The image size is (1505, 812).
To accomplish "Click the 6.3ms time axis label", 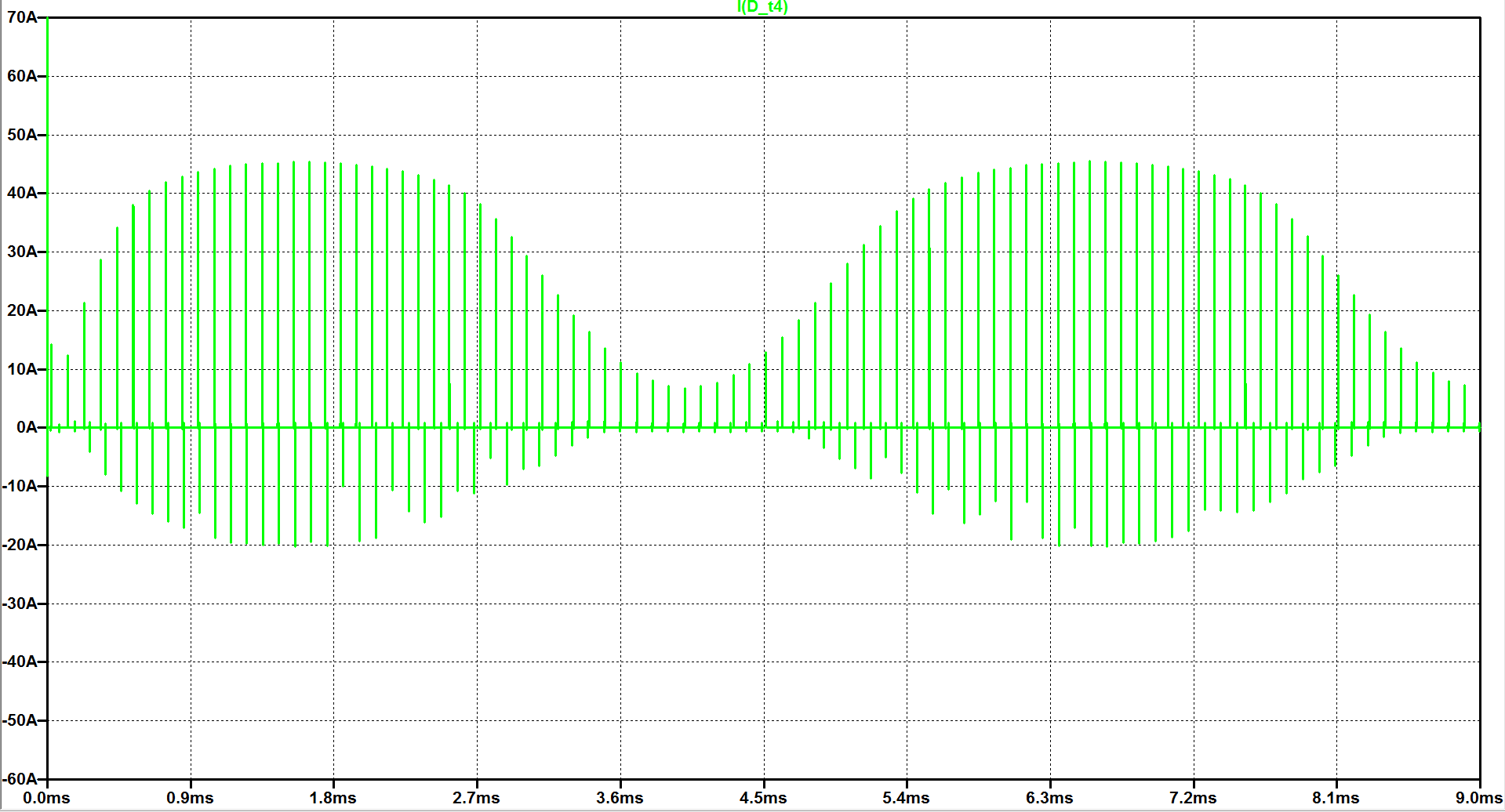I will coord(1049,798).
